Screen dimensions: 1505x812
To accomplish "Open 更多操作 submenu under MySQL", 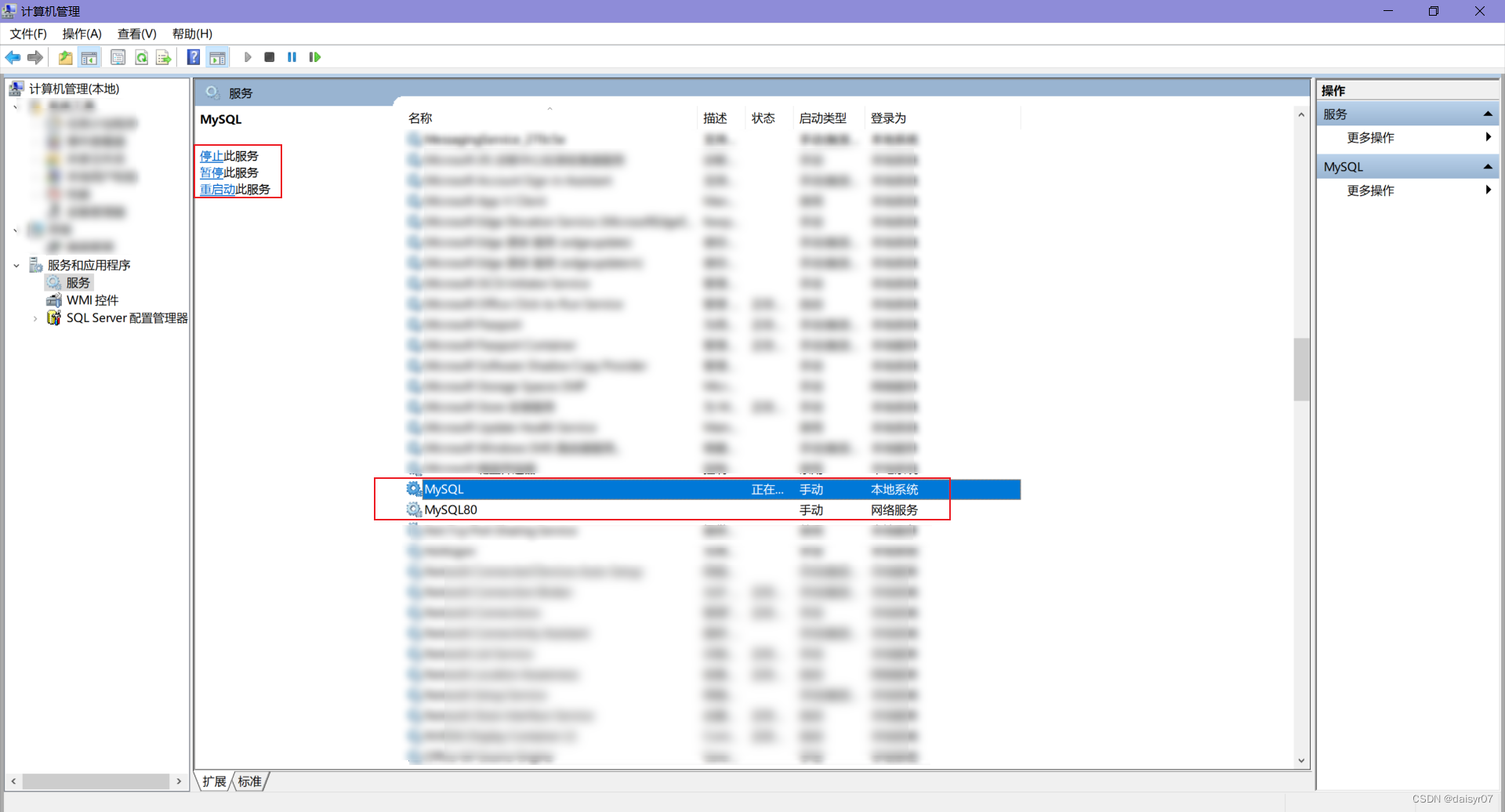I will coord(1408,190).
